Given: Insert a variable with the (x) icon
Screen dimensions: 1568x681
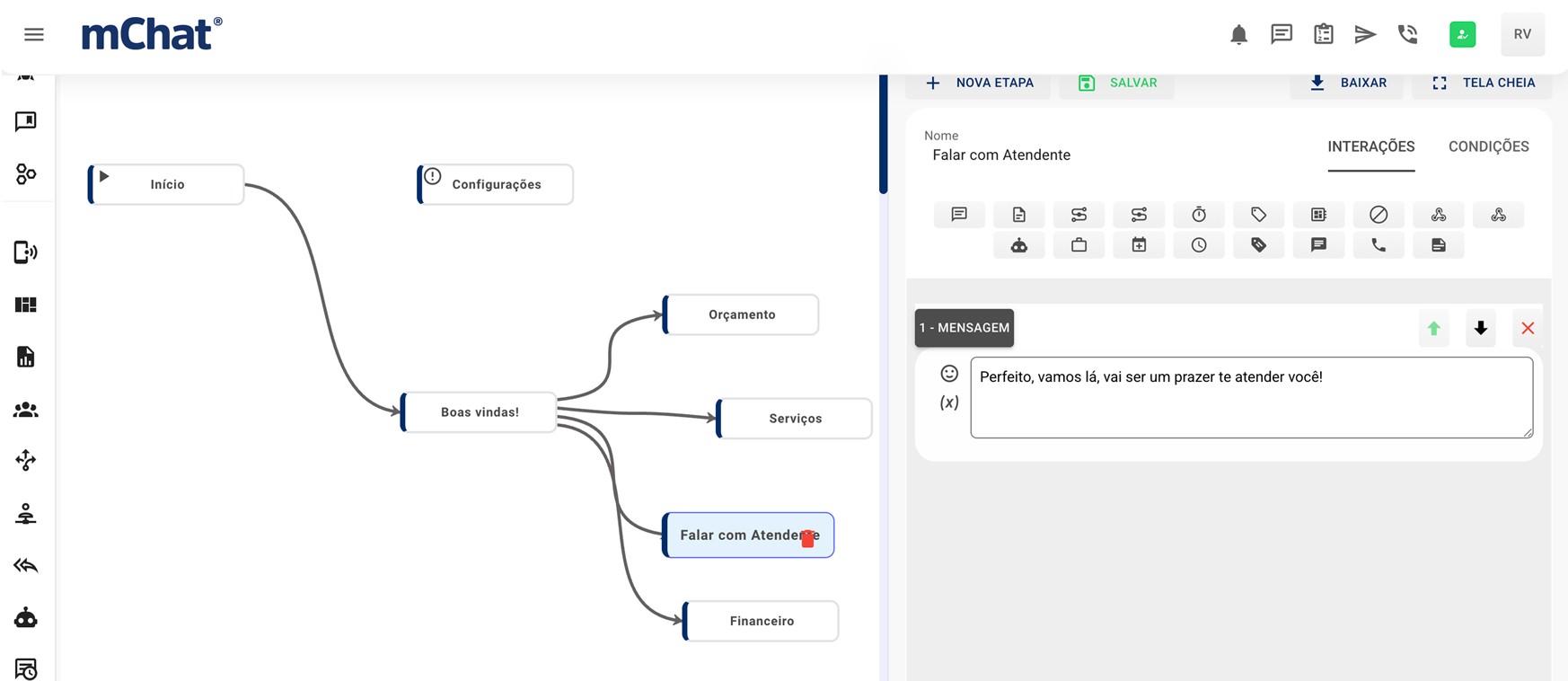Looking at the screenshot, I should 949,402.
